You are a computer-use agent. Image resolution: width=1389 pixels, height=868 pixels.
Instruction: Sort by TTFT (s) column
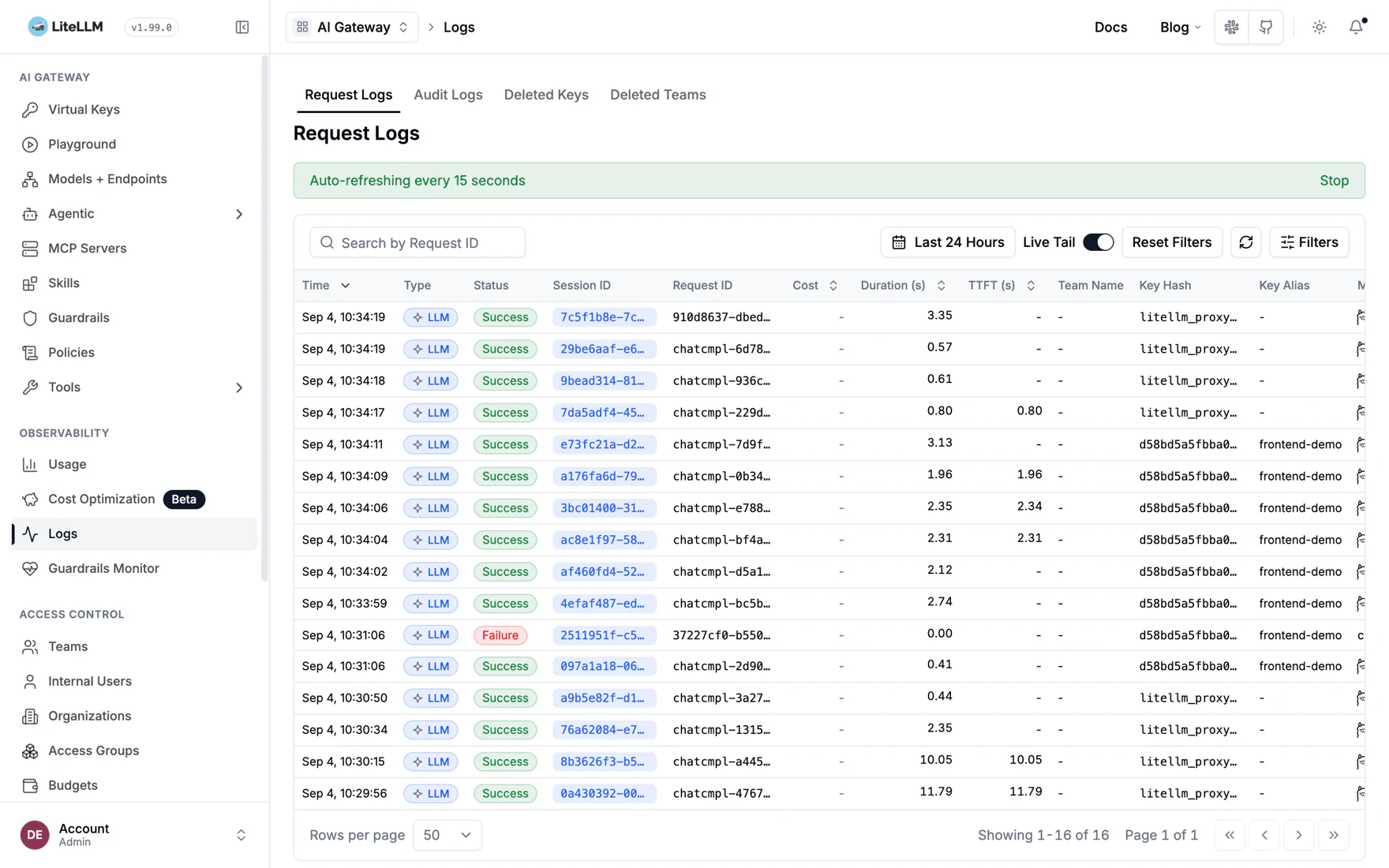point(1002,286)
